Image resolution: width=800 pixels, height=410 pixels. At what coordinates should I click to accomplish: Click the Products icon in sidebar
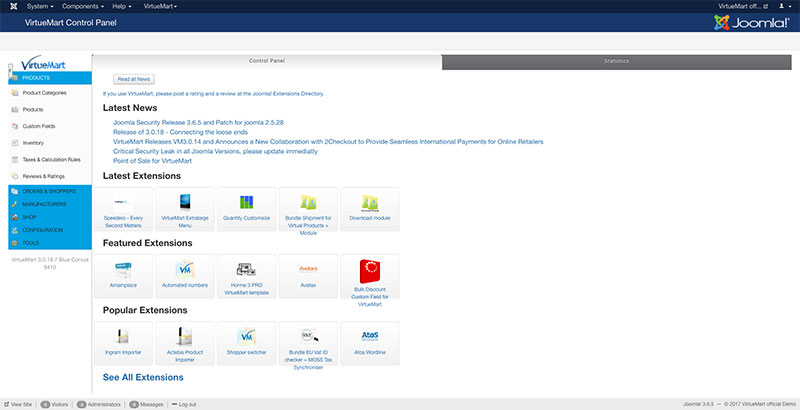click(x=15, y=110)
